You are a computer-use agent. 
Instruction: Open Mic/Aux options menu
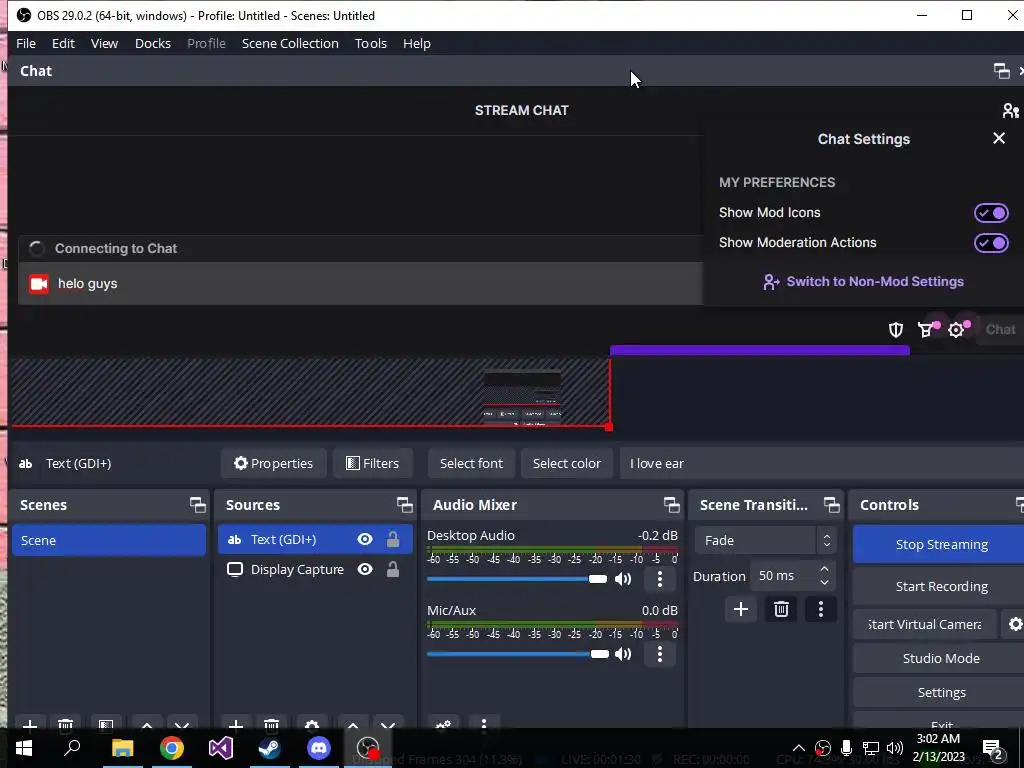(660, 654)
